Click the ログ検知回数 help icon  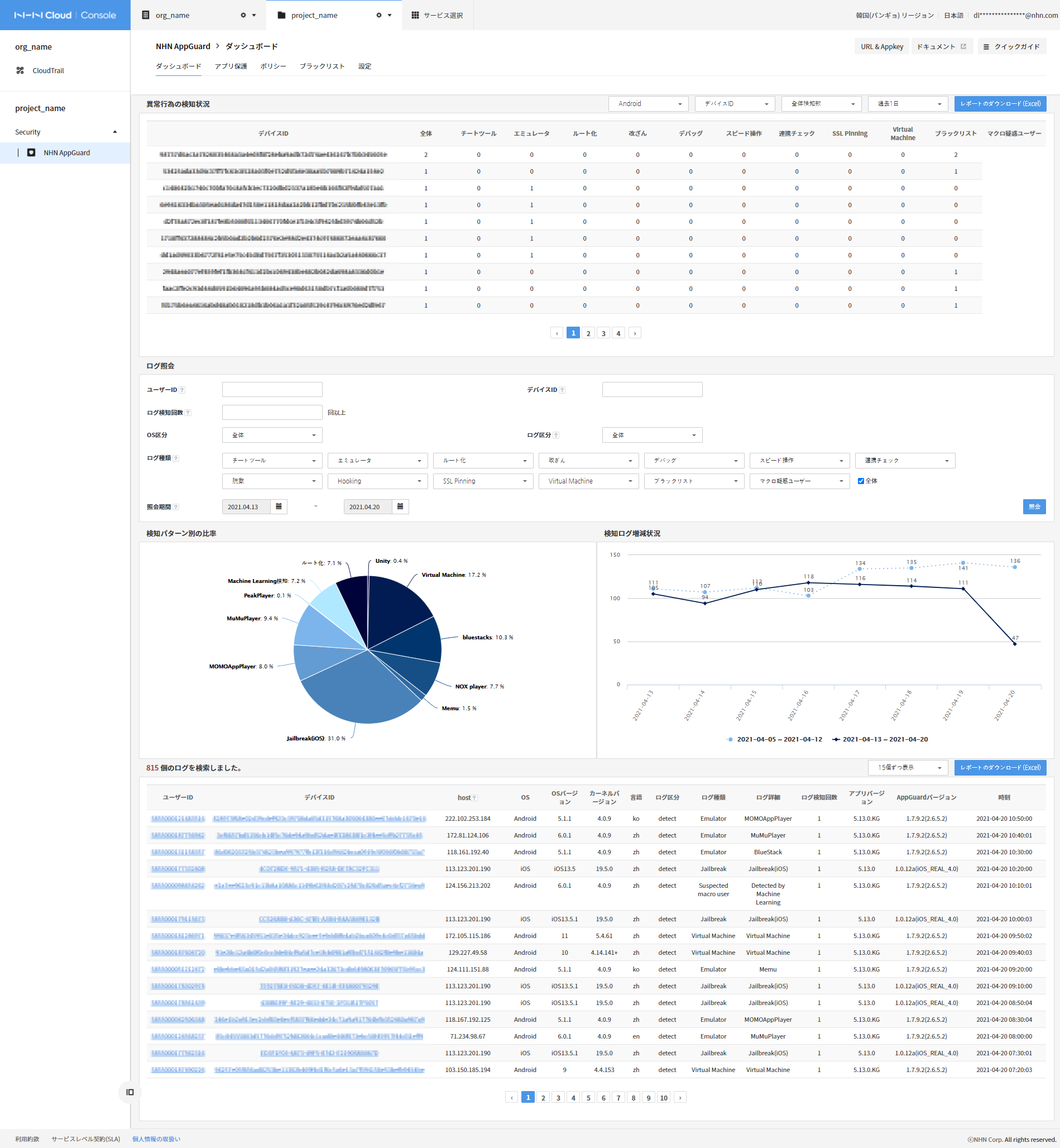188,413
